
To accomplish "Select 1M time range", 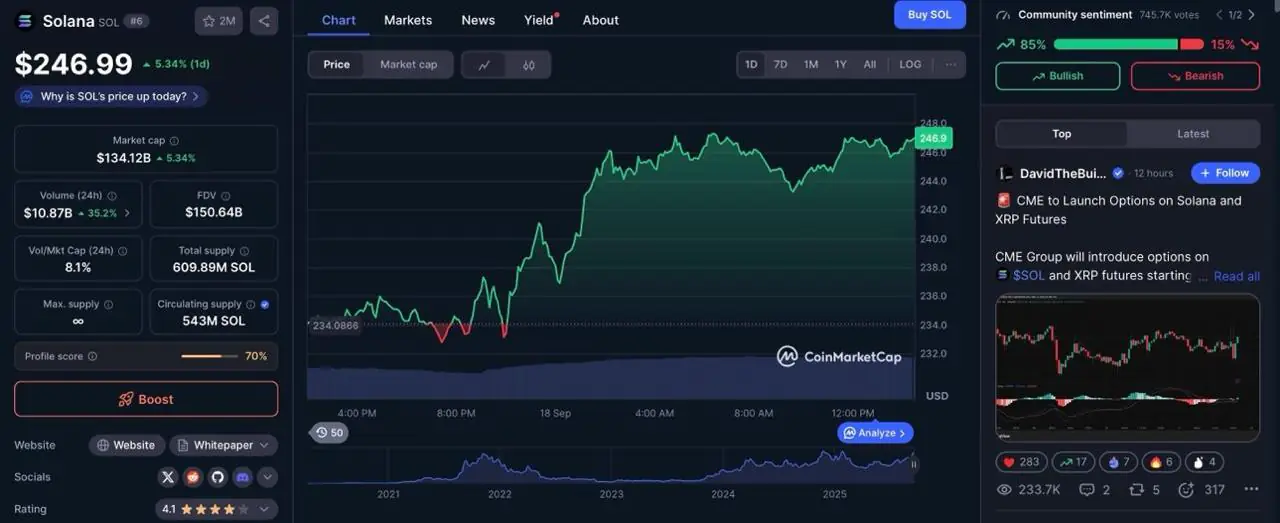I will (811, 64).
